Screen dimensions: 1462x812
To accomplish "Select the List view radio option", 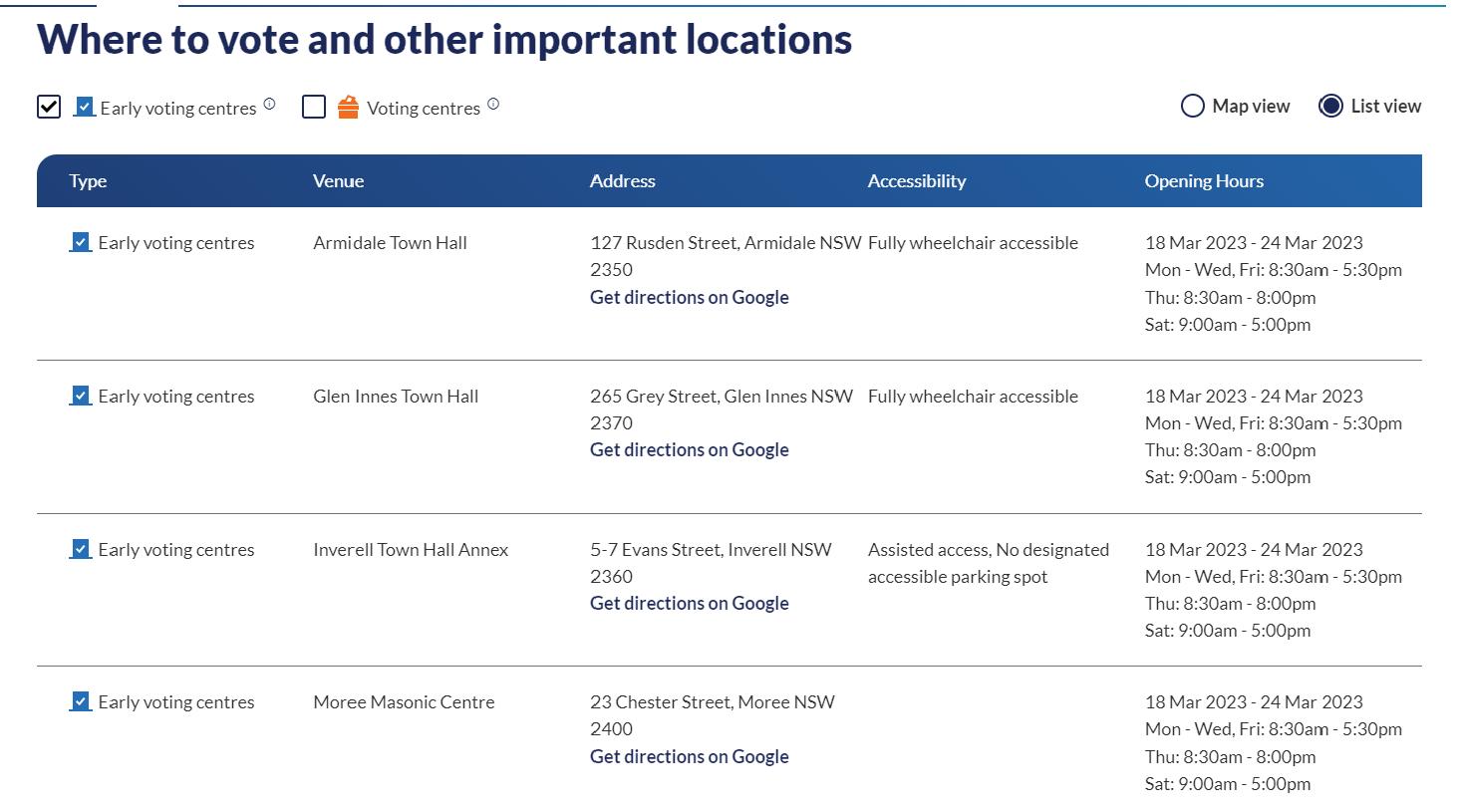I will pos(1330,106).
